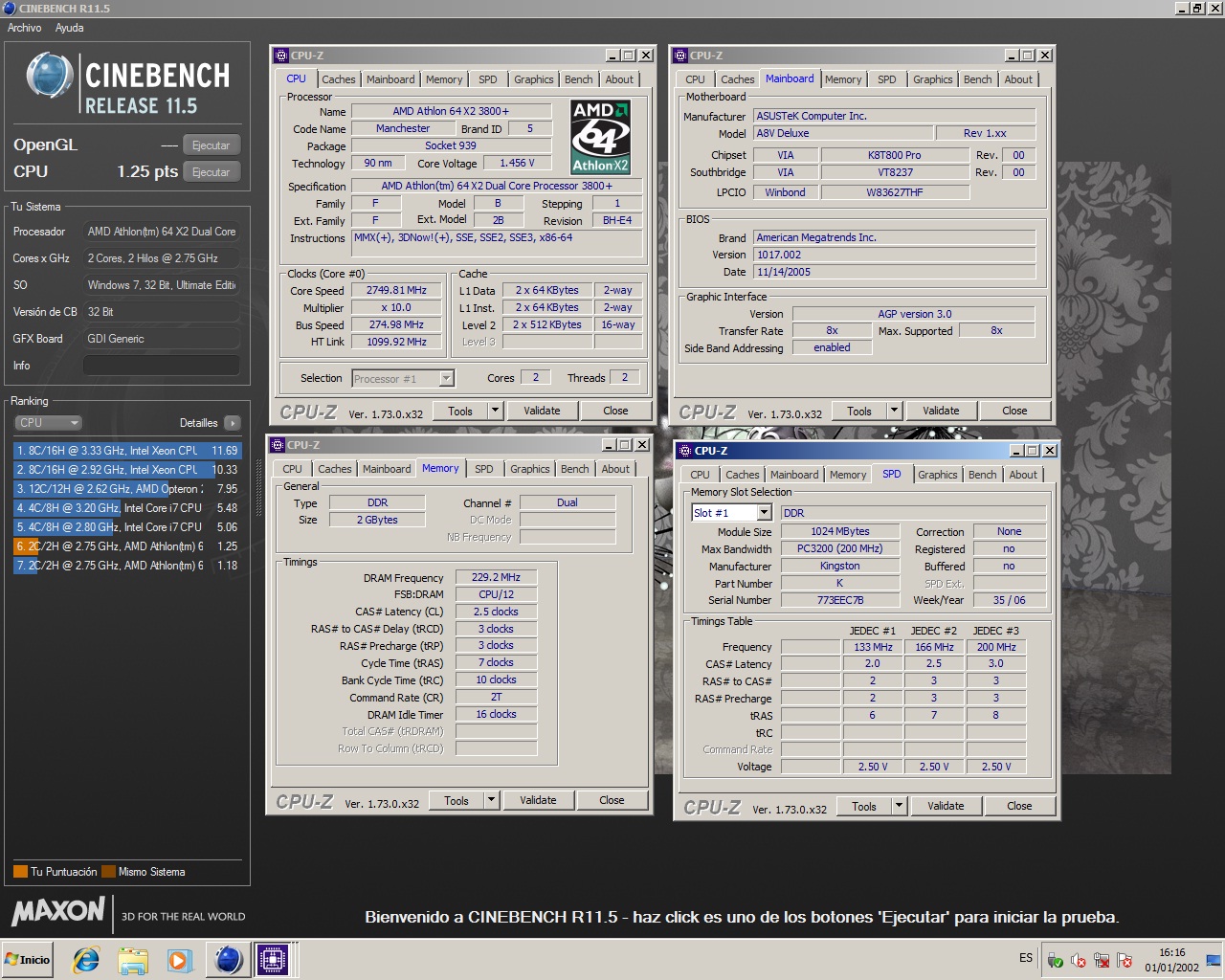Click the Manchester code name field
This screenshot has width=1225, height=980.
[403, 128]
